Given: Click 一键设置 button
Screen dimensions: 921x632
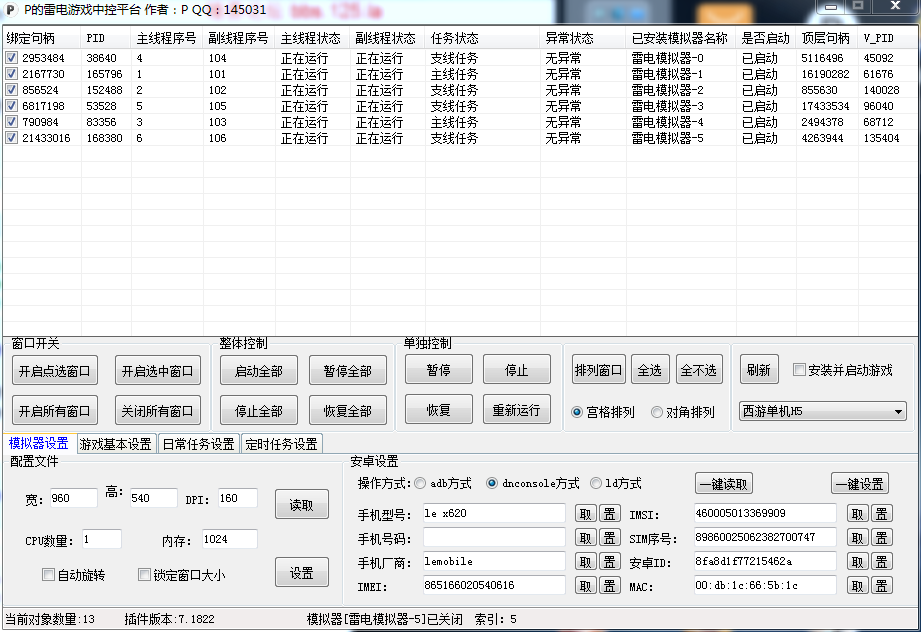Looking at the screenshot, I should (x=859, y=483).
